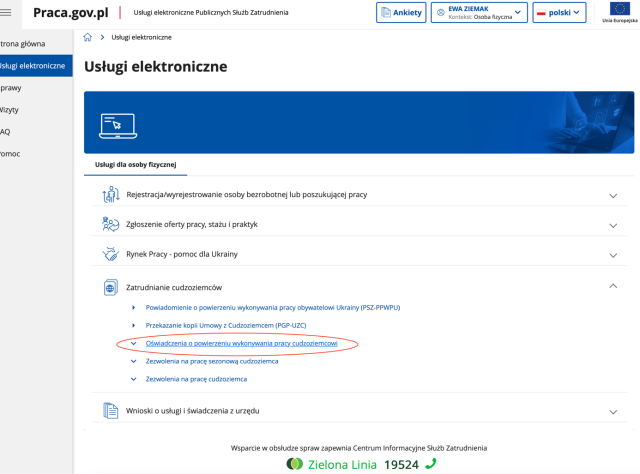Viewport: 640px width, 474px height.
Task: Open Wizyty in the left sidebar
Action: click(8, 109)
